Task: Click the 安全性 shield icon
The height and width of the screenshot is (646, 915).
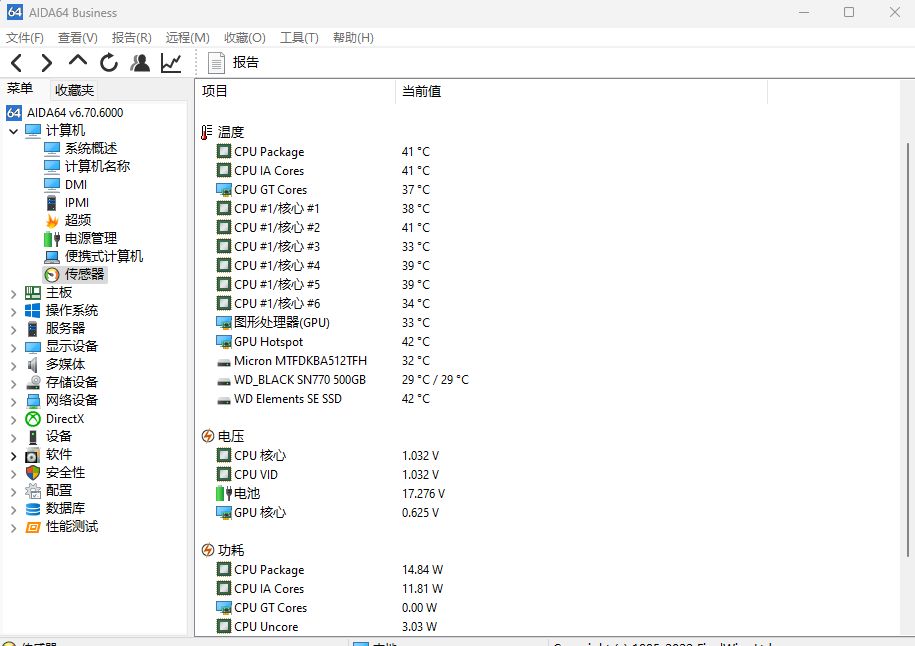Action: point(33,473)
